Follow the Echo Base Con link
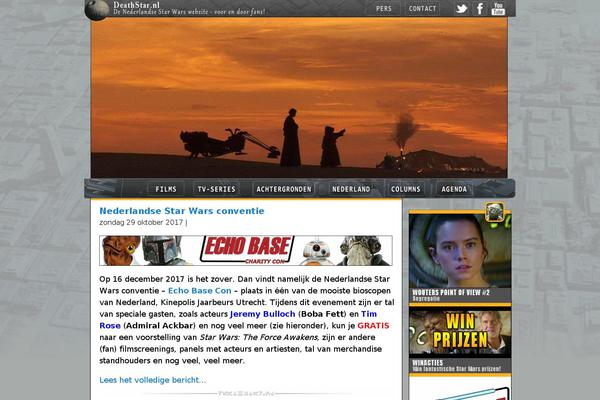 200,291
